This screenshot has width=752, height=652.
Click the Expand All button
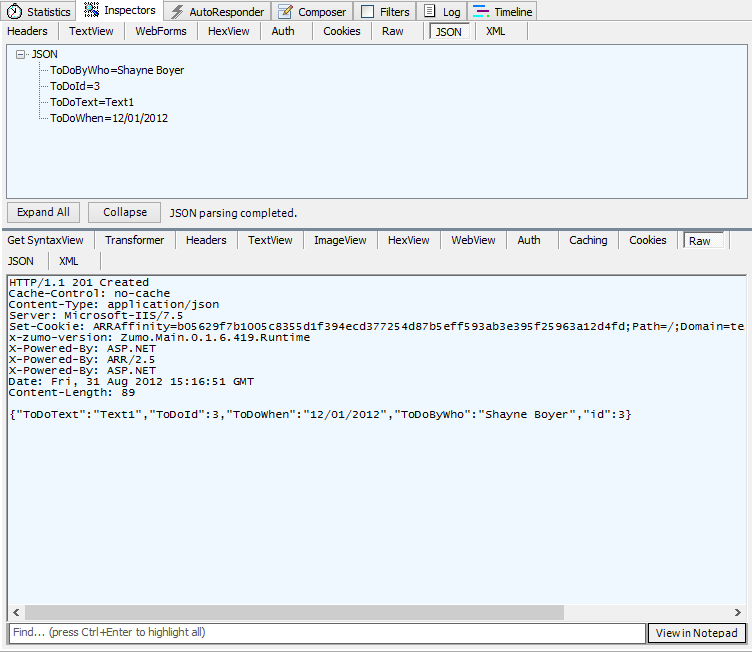coord(43,212)
